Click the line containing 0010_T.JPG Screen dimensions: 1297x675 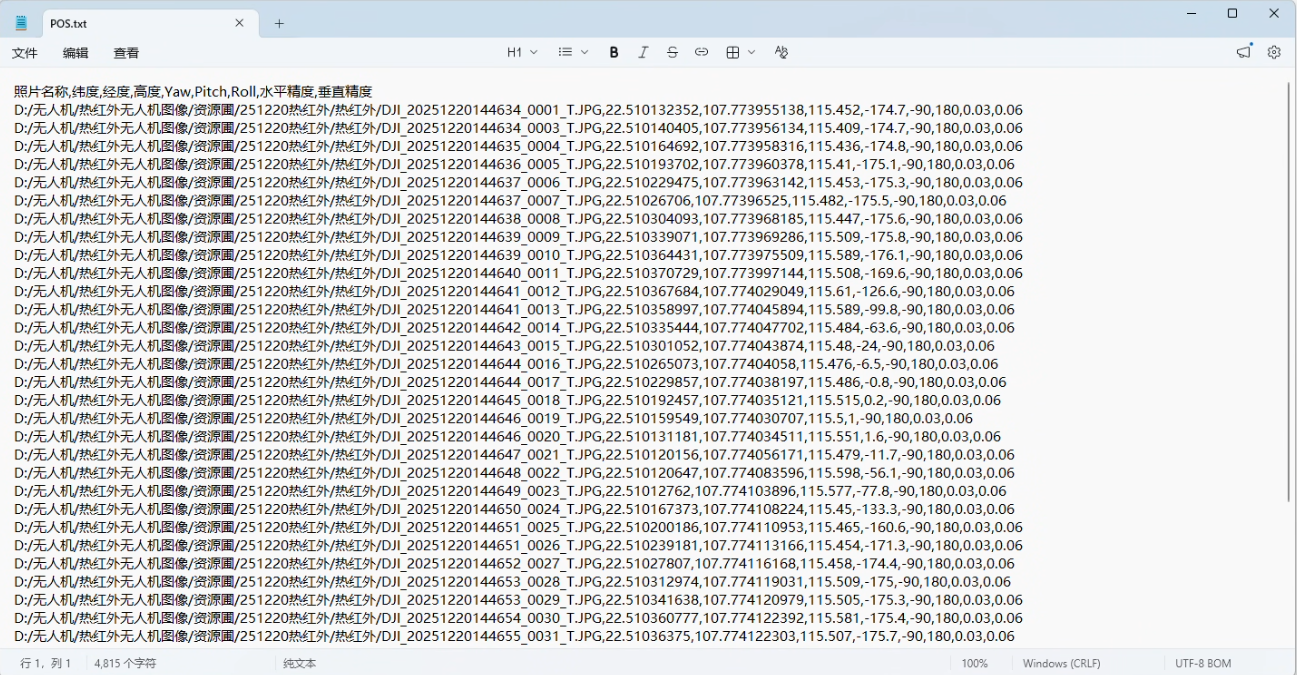point(518,255)
